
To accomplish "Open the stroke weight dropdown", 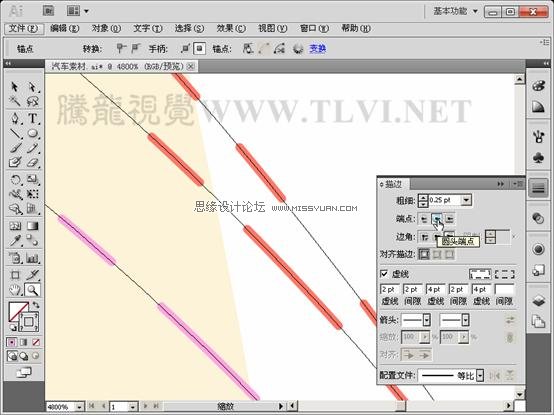I will coord(466,200).
